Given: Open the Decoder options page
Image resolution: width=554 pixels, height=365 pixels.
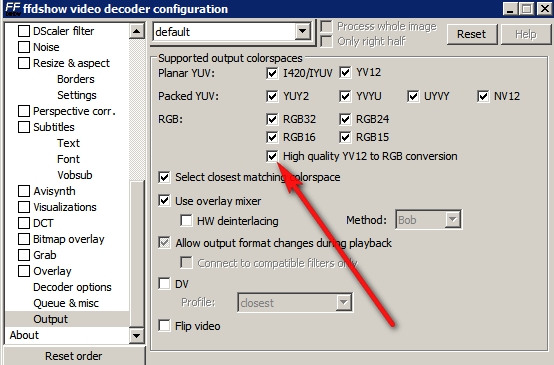Looking at the screenshot, I should point(72,287).
